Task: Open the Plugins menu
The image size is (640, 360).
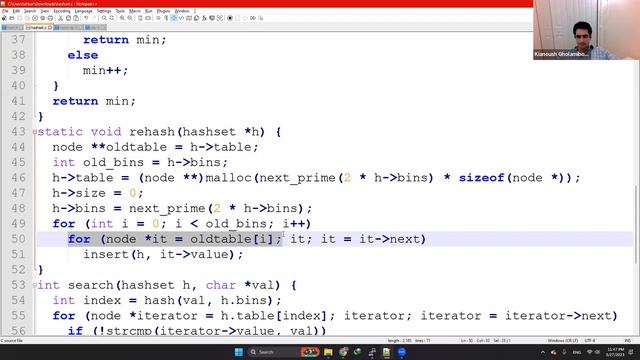Action: pyautogui.click(x=163, y=11)
